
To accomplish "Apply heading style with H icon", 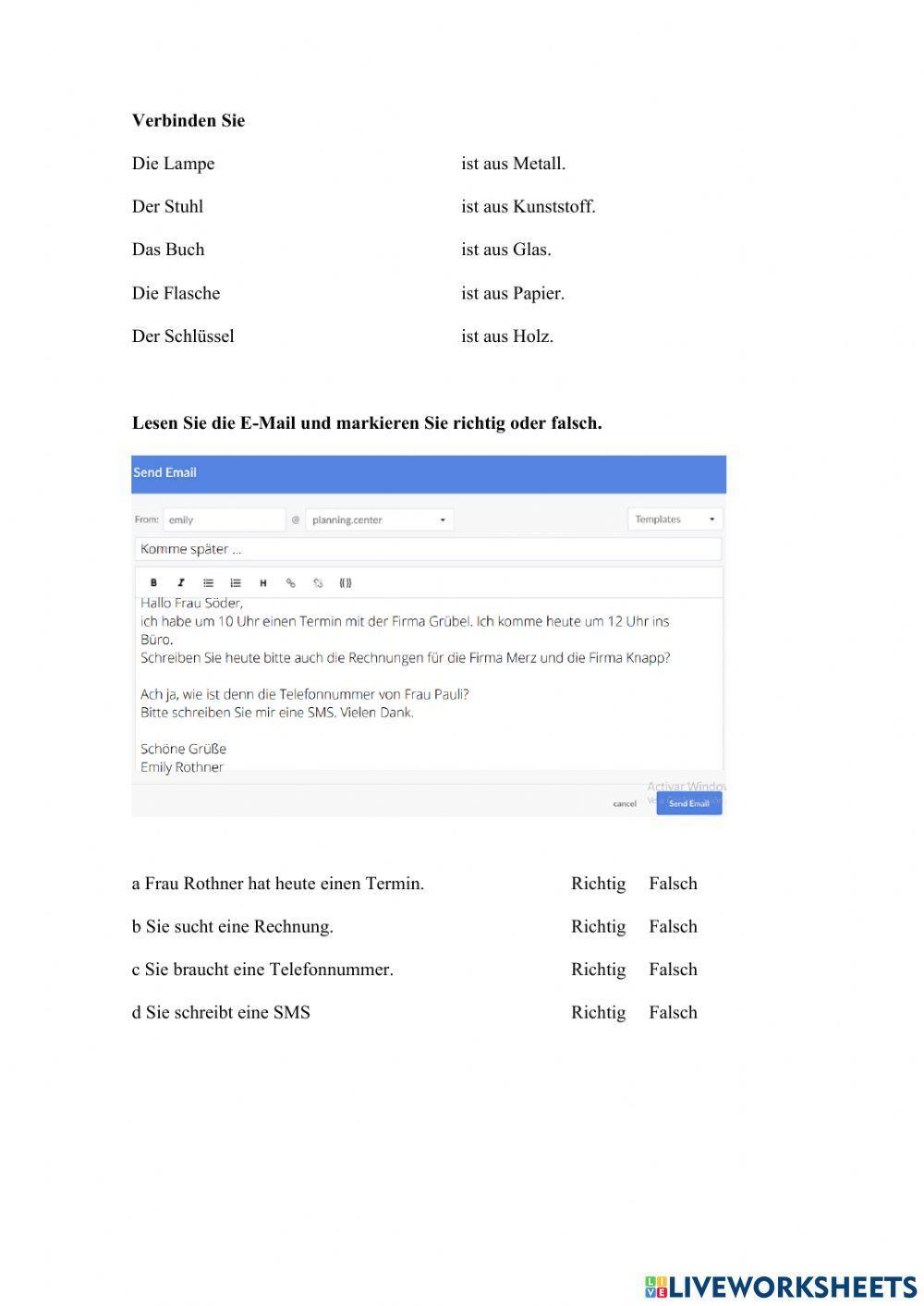I will [x=263, y=583].
